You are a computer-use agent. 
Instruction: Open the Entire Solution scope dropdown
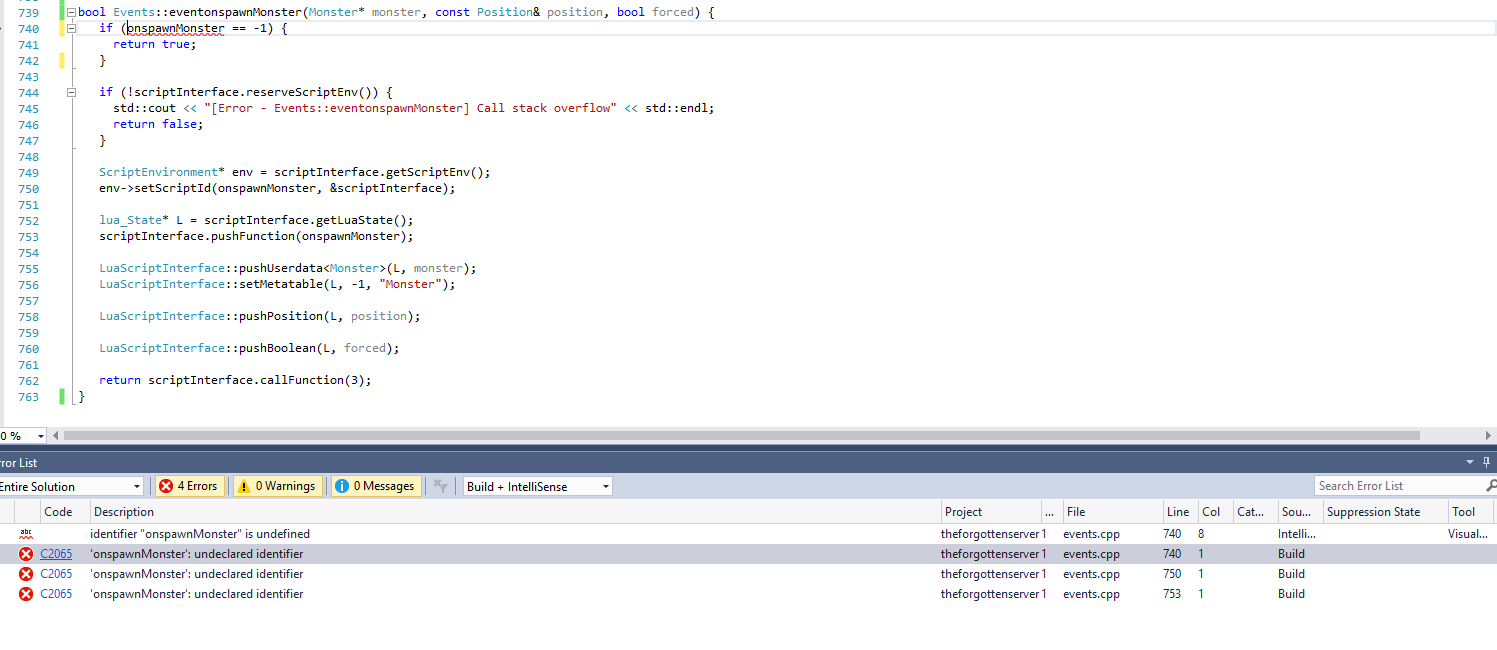(70, 486)
